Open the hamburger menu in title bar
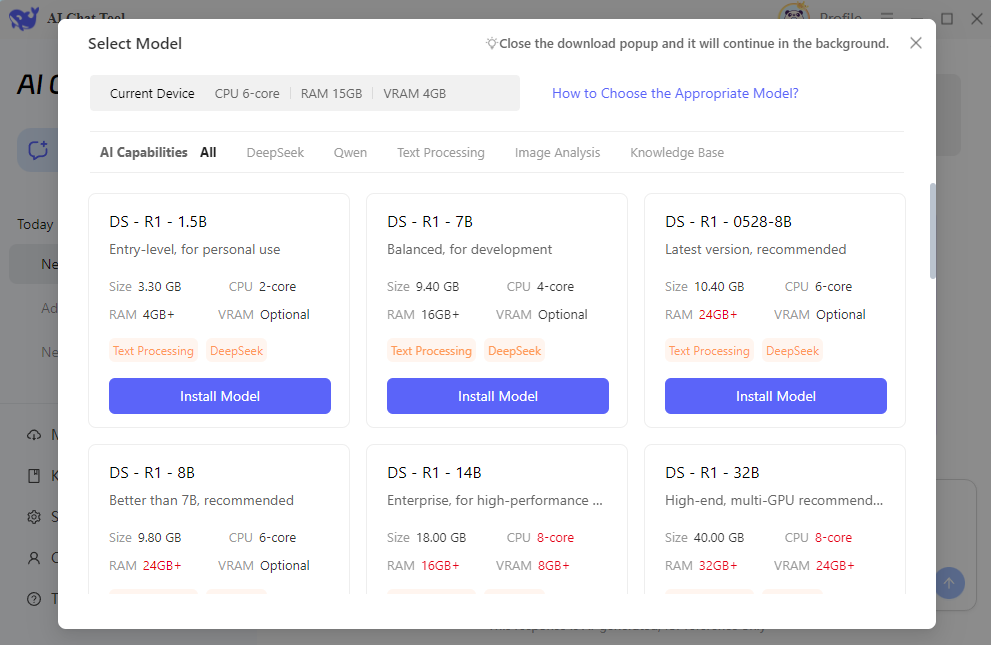Screen dimensions: 991x645 click(x=887, y=18)
